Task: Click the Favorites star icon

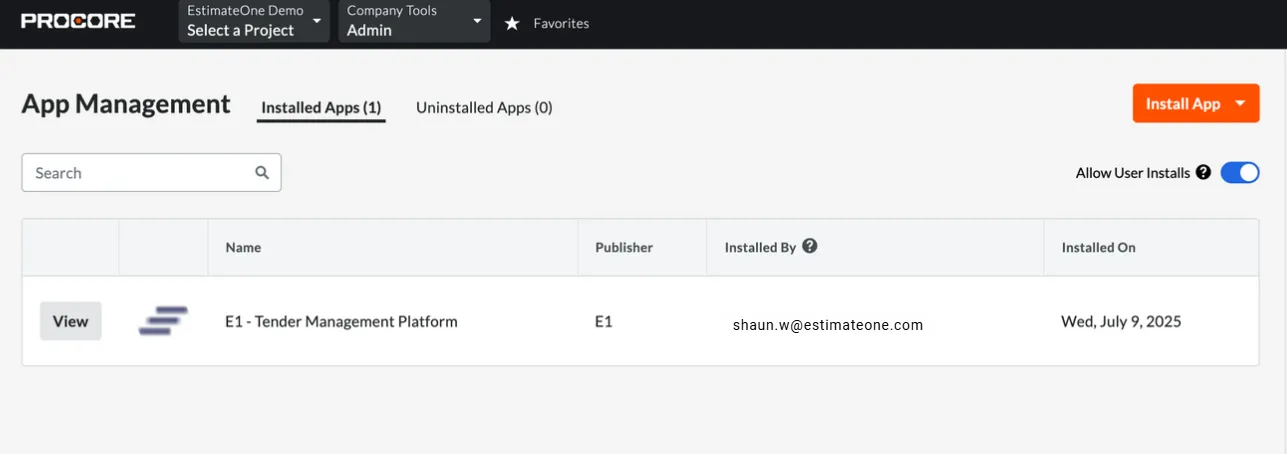Action: (x=512, y=22)
